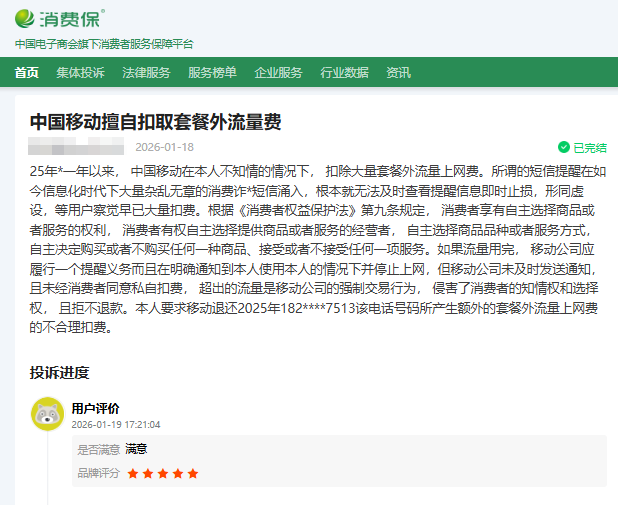The height and width of the screenshot is (505, 618).
Task: Click the fourth brand rating star
Action: tap(178, 473)
